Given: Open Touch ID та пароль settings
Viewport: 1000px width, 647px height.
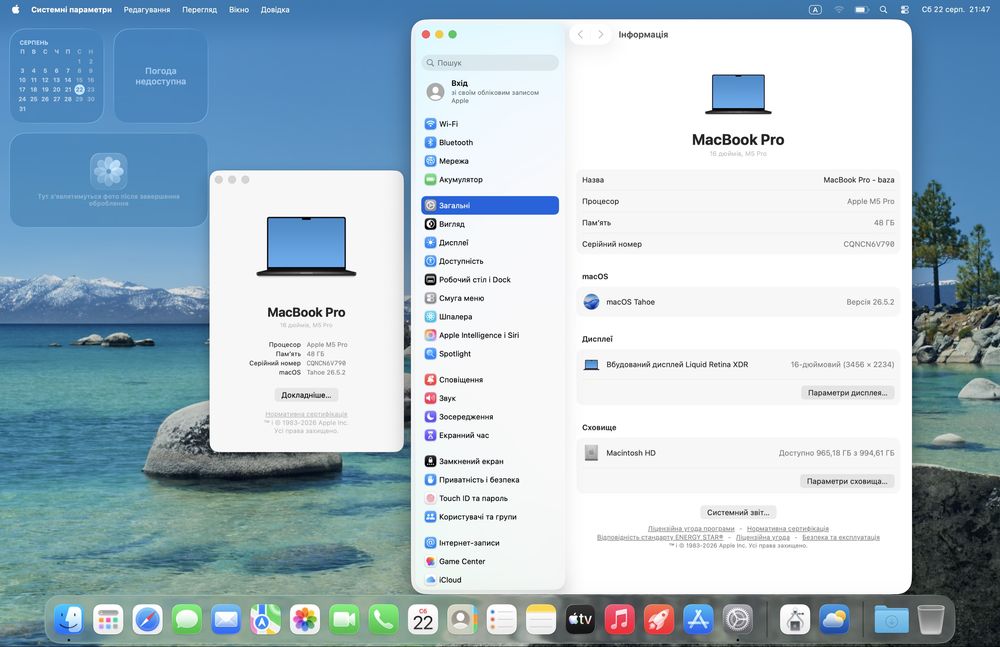Looking at the screenshot, I should click(x=490, y=498).
